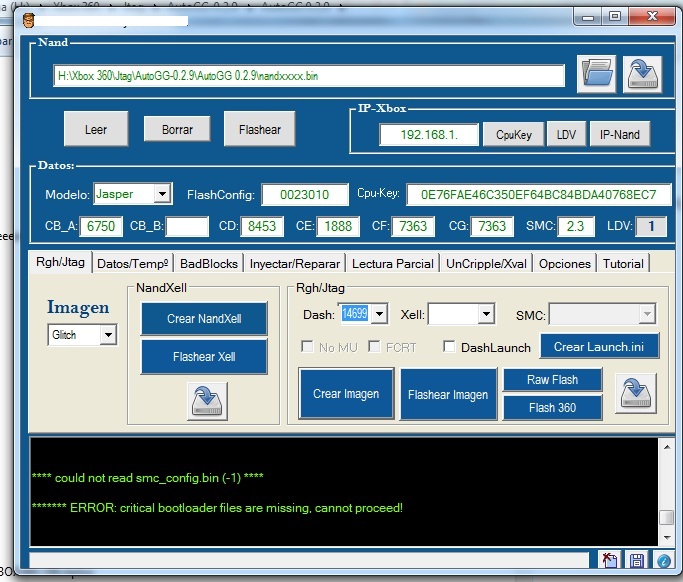This screenshot has width=683, height=582.
Task: Click the SMC 2.3 value field
Action: pyautogui.click(x=575, y=226)
